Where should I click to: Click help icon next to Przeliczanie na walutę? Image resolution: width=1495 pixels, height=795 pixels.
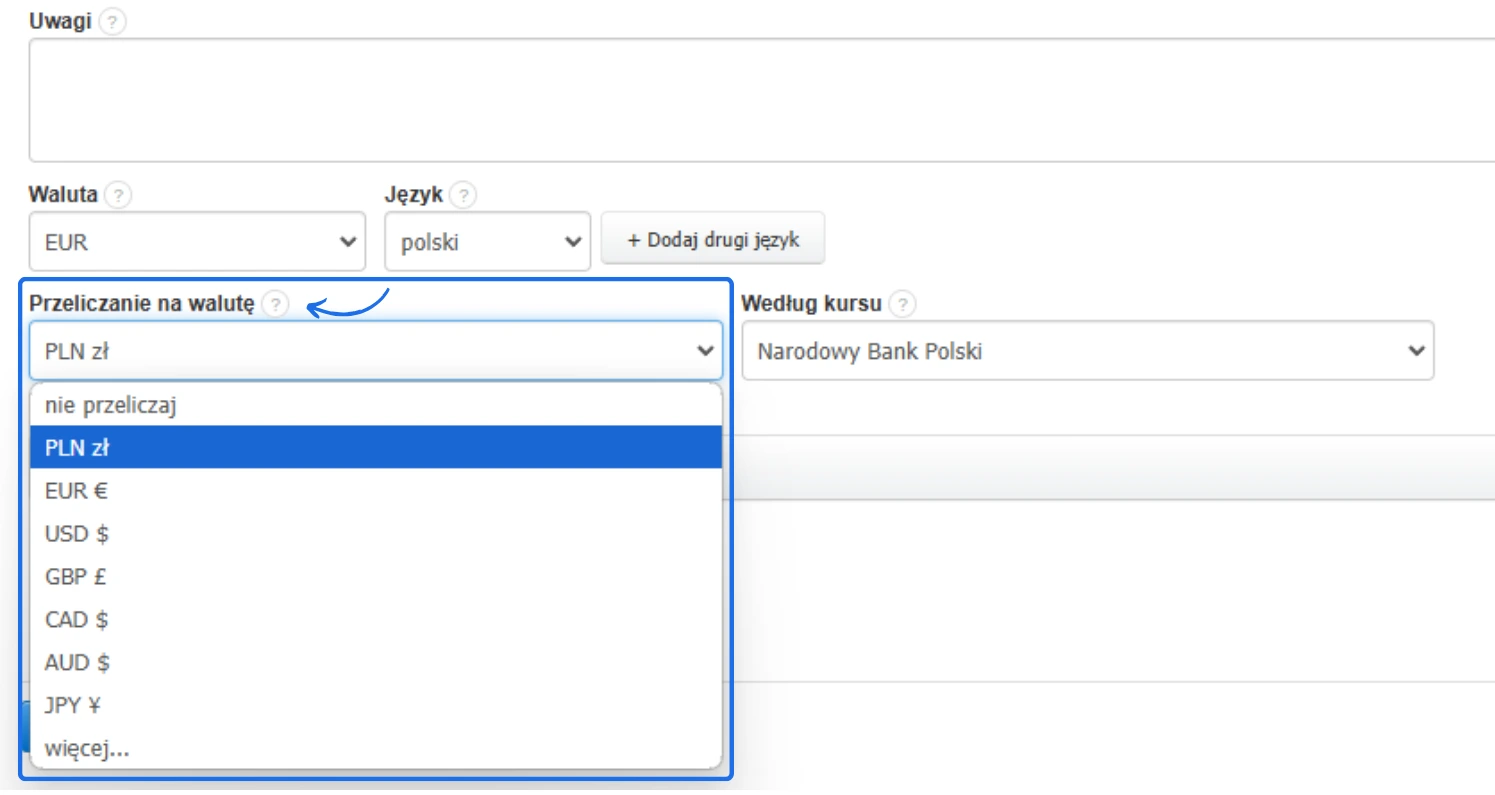point(275,304)
